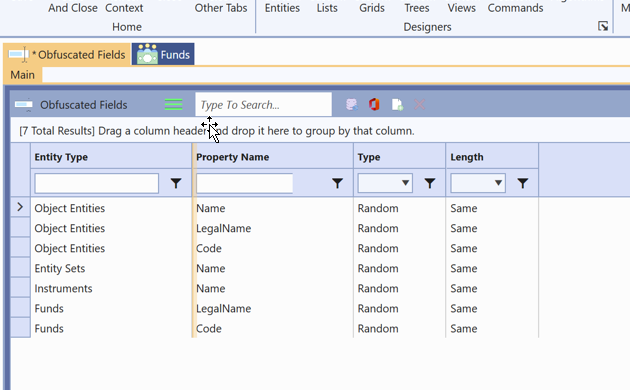
Task: Open the Designers group dialog launcher
Action: point(603,27)
